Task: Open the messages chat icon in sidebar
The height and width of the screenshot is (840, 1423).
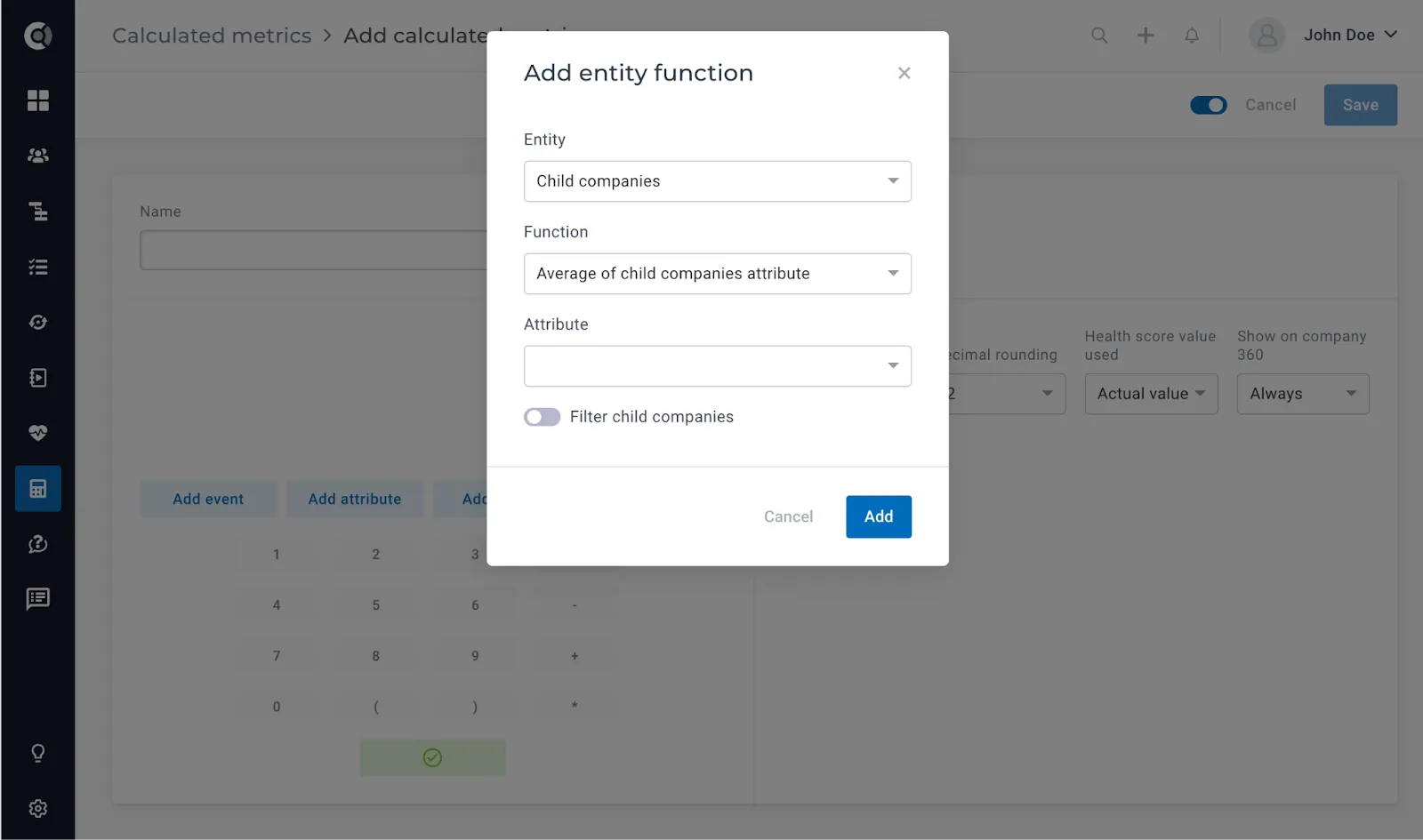Action: 37,598
